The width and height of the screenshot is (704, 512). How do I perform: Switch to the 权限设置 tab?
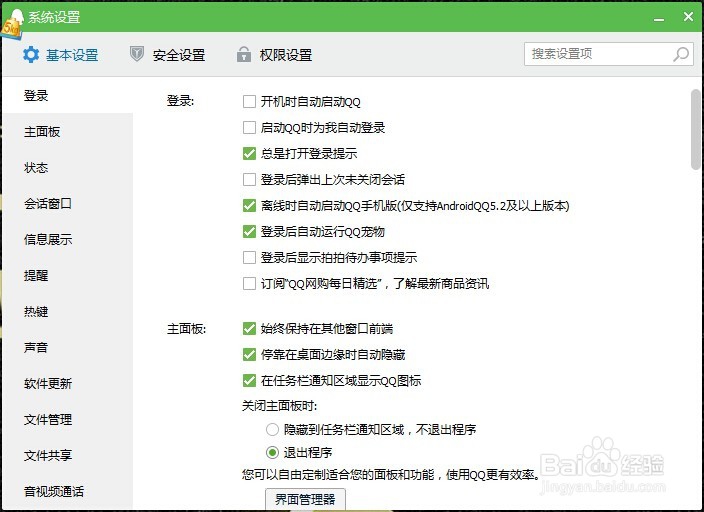pos(274,55)
